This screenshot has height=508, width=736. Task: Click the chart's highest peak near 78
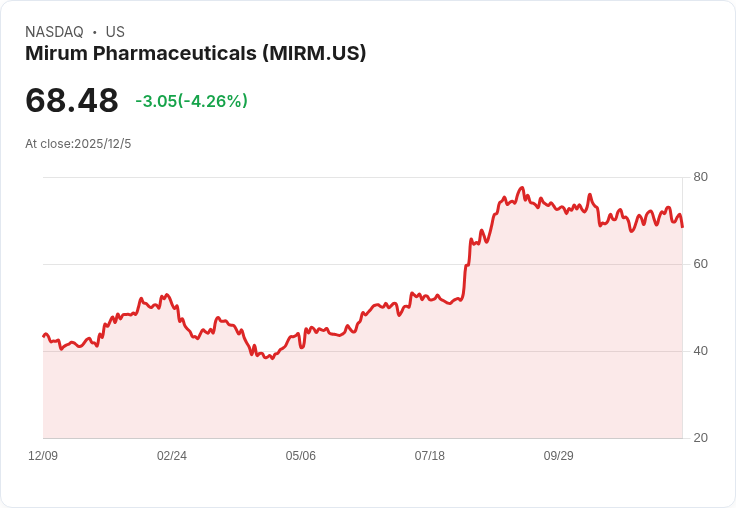pyautogui.click(x=521, y=188)
